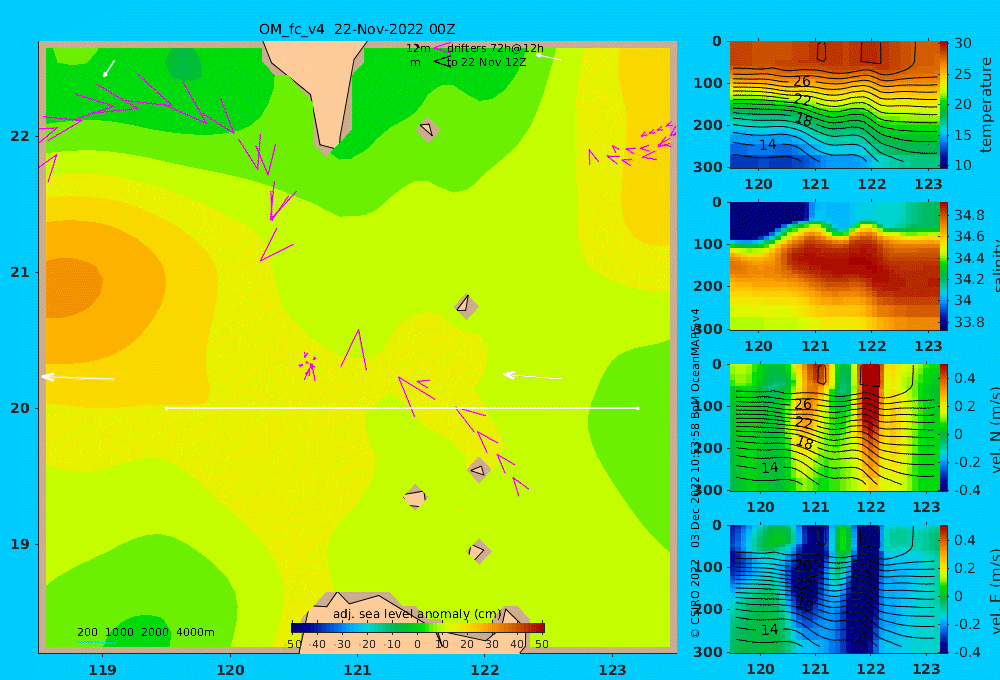Click the salinity color bar

tap(944, 266)
